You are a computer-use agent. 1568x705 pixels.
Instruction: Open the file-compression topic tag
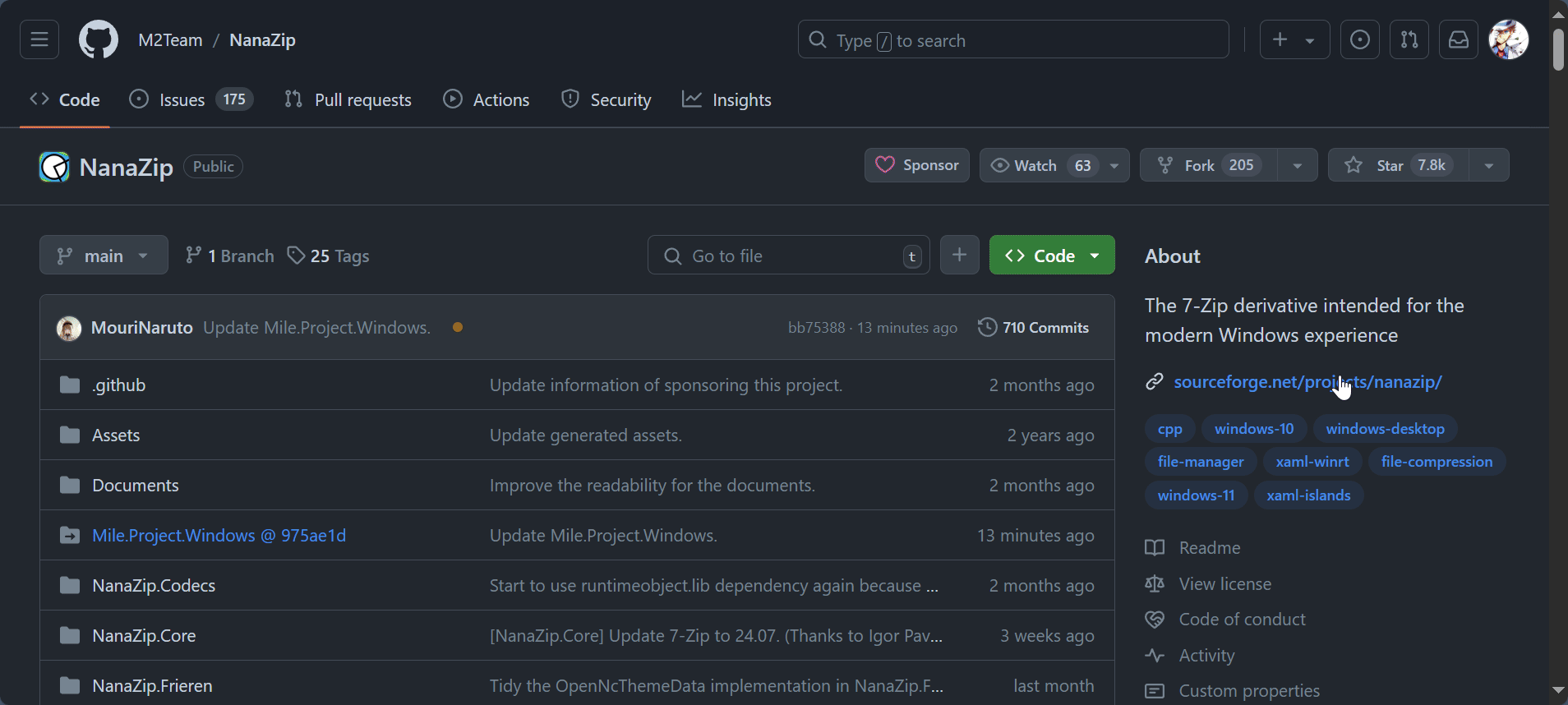click(1437, 461)
